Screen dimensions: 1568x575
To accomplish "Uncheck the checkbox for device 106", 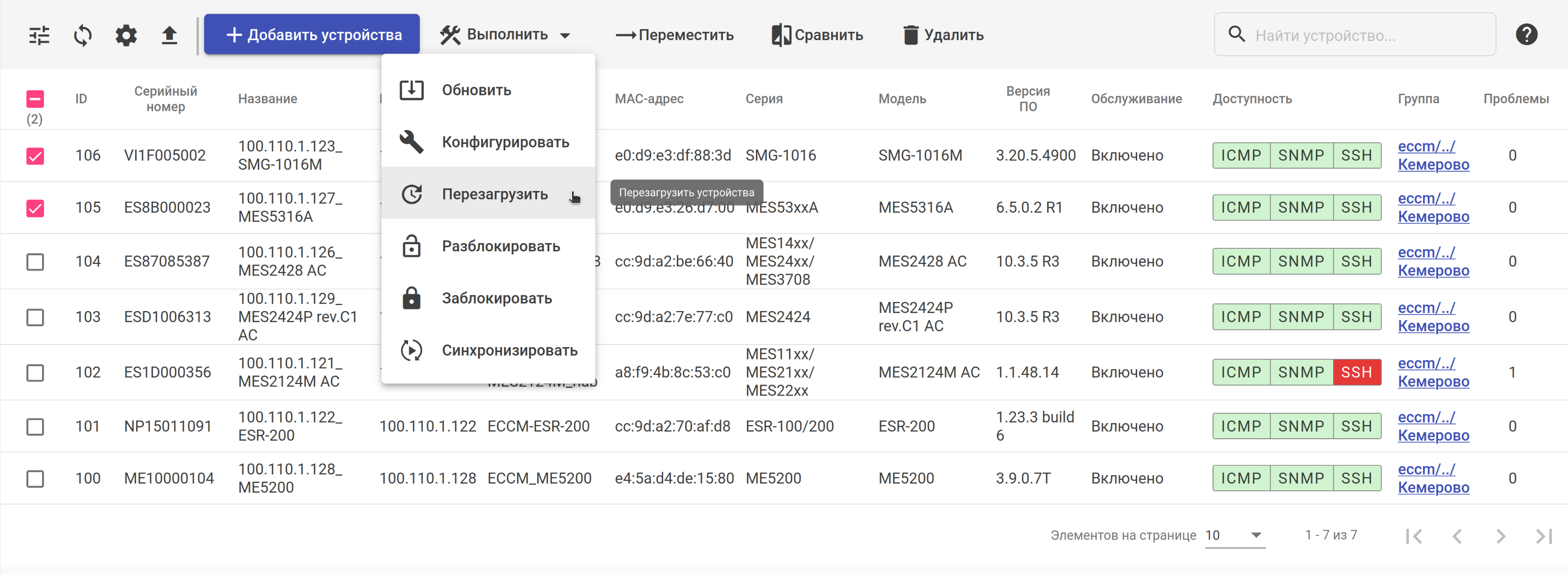I will (35, 156).
